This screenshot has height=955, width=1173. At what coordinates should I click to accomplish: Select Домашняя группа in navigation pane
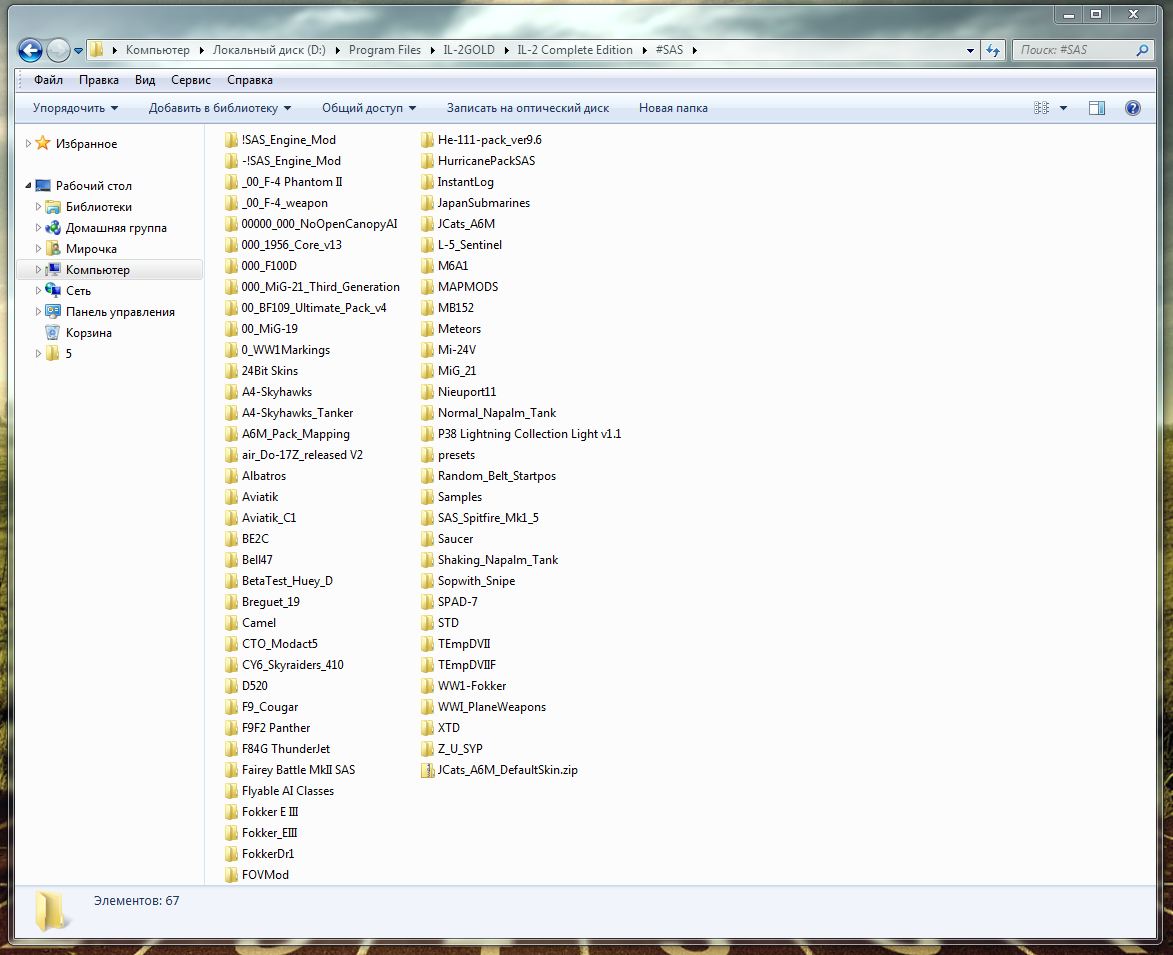pos(116,228)
